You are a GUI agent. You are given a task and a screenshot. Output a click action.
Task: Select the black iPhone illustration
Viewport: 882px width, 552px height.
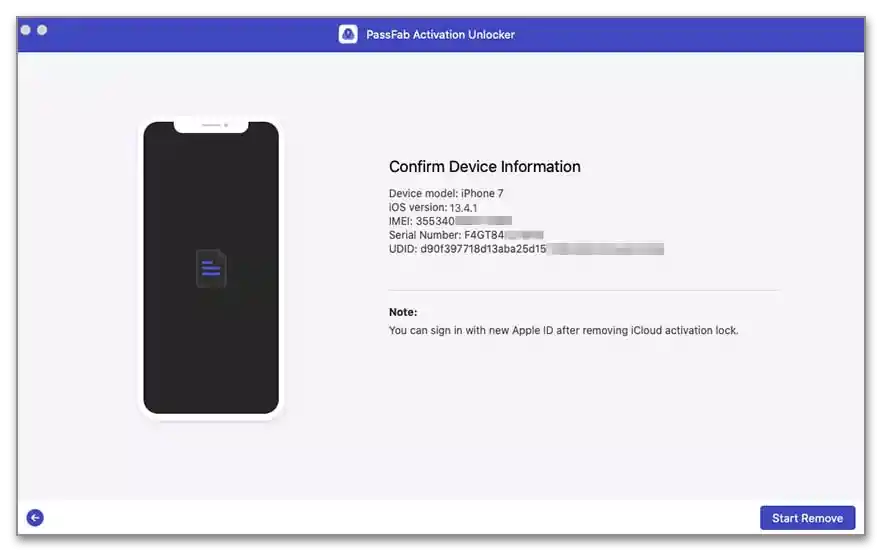(x=211, y=268)
